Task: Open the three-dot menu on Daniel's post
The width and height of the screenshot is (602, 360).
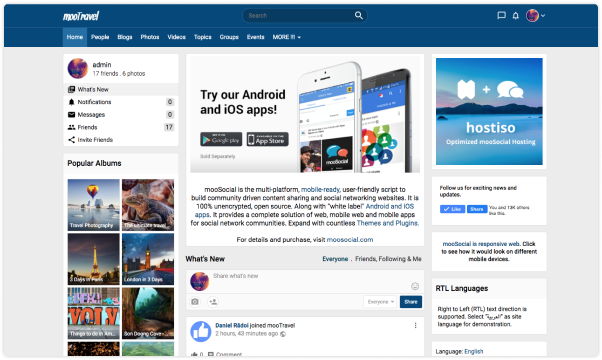Action: [415, 325]
